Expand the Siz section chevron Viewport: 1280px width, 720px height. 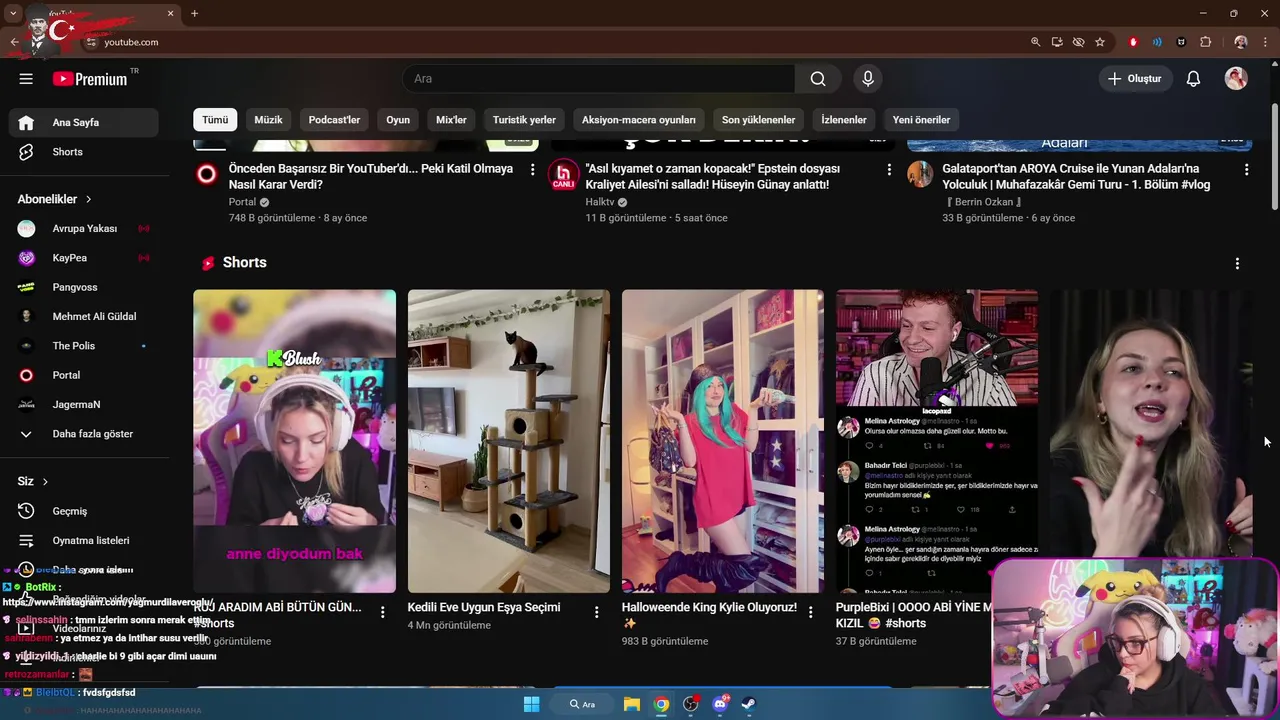(x=45, y=482)
